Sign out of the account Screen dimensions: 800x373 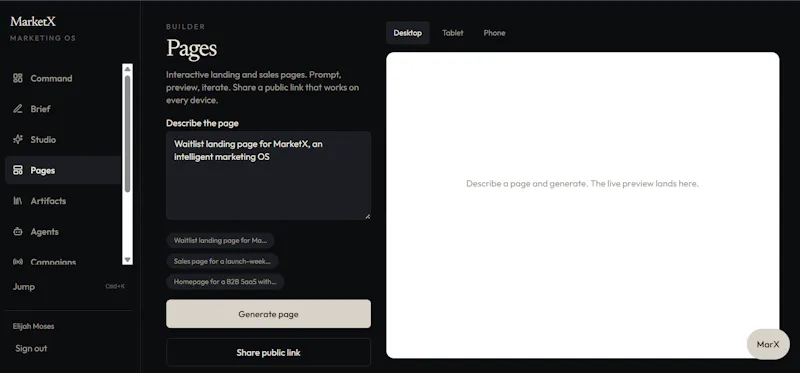[x=31, y=349]
